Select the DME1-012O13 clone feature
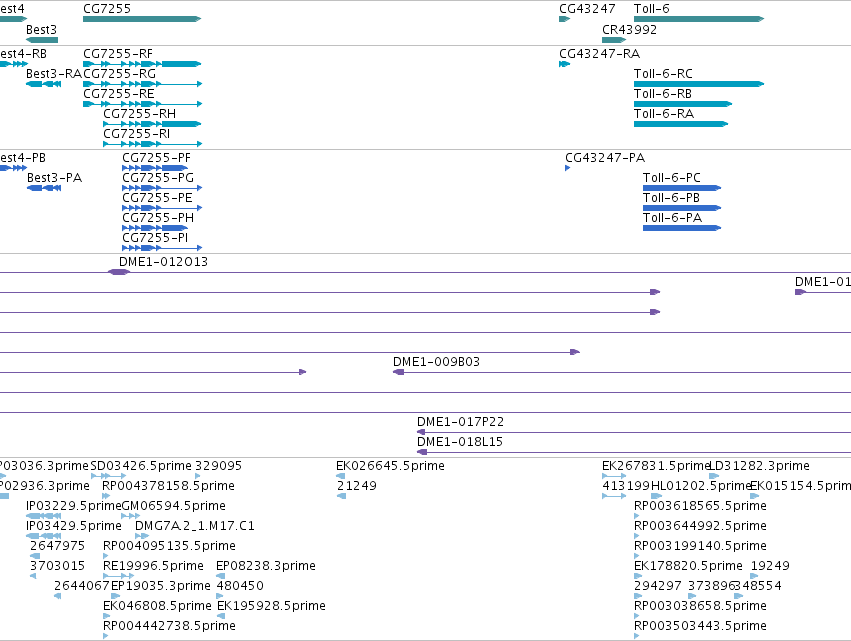 [x=118, y=272]
